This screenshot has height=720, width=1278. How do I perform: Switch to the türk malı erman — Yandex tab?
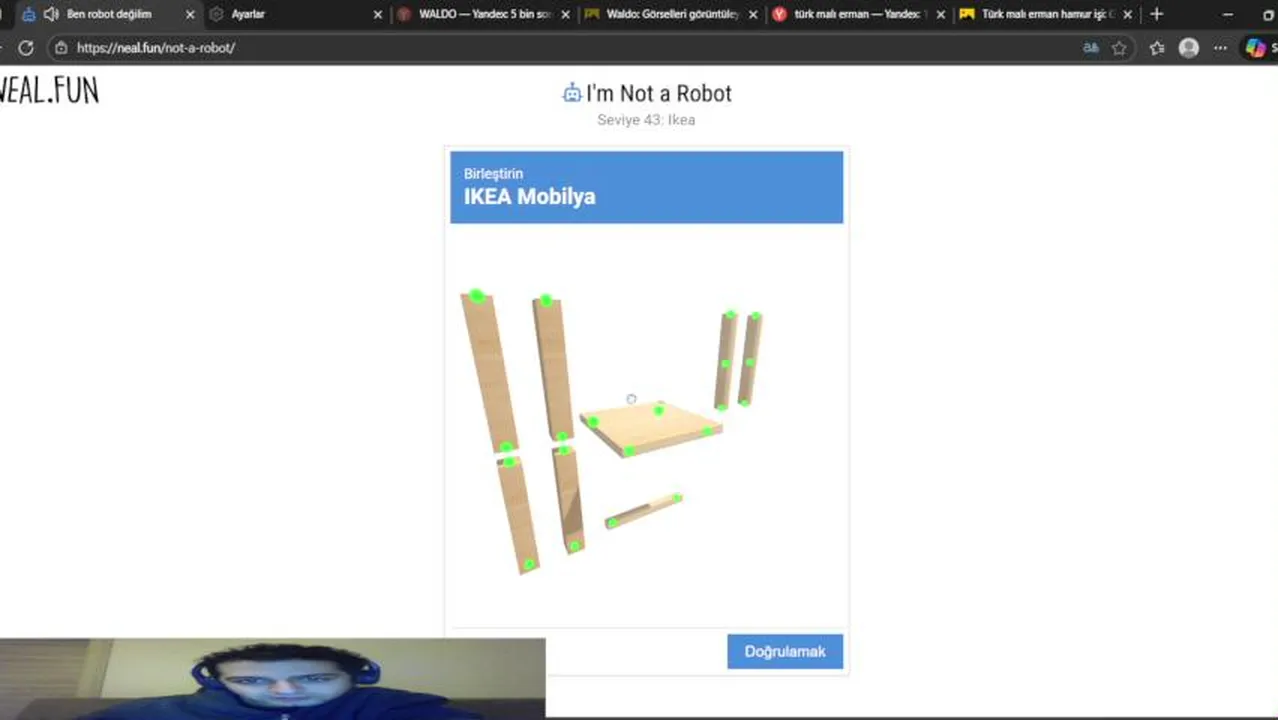click(x=858, y=14)
